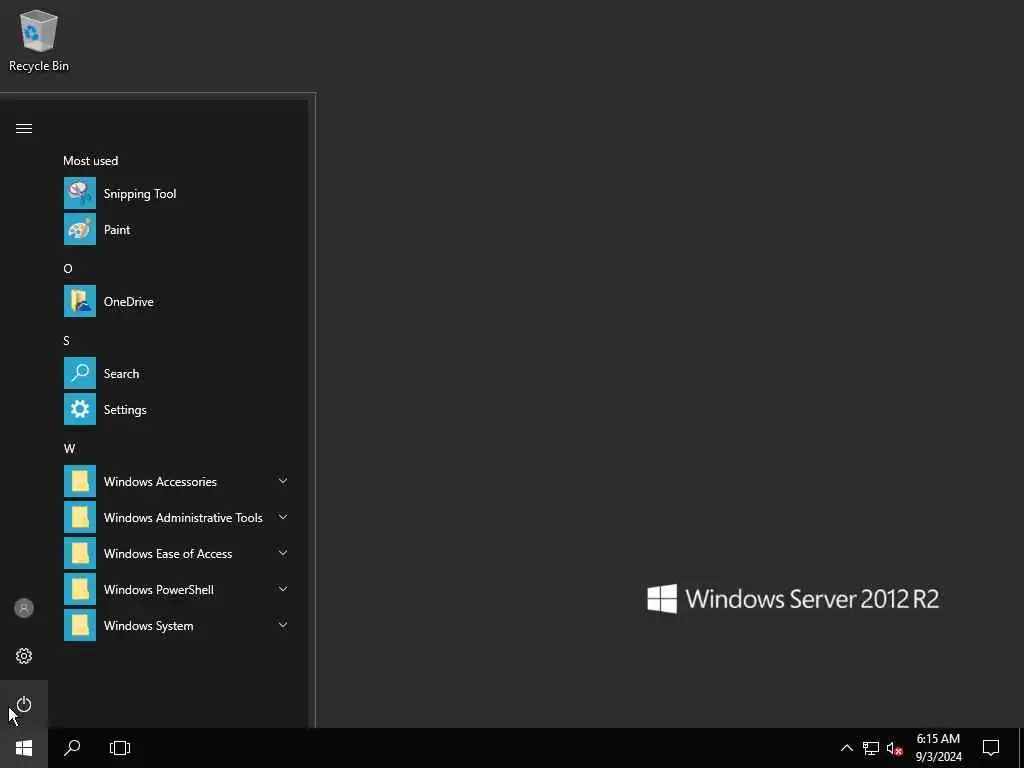
Task: Click the "Windows Ease of Access" text label
Action: pyautogui.click(x=168, y=554)
